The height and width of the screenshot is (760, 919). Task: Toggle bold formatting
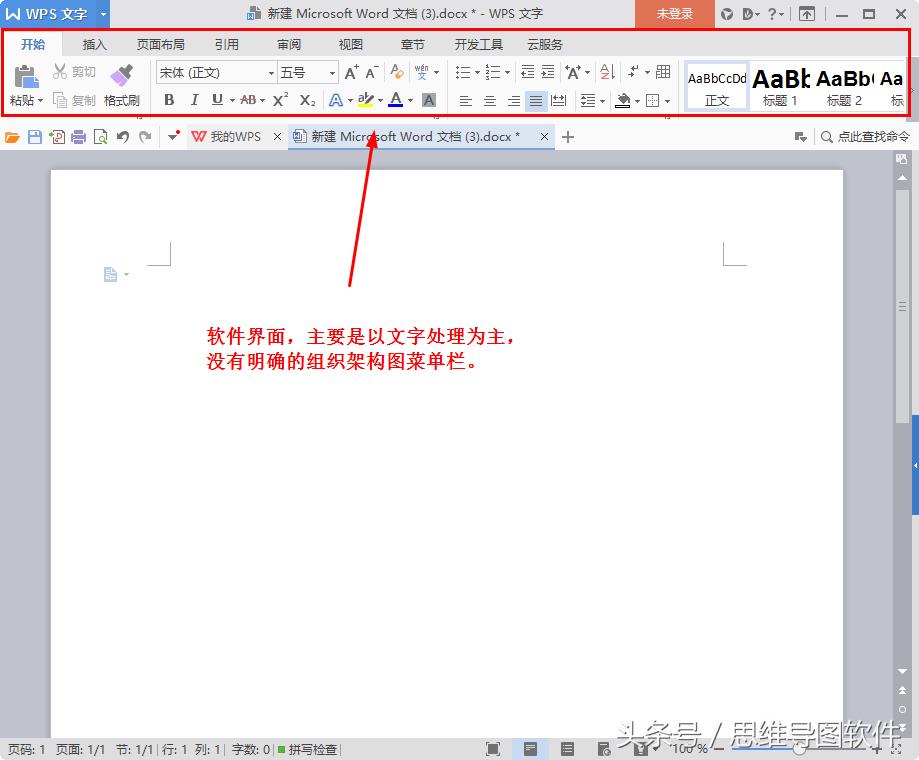pyautogui.click(x=167, y=100)
